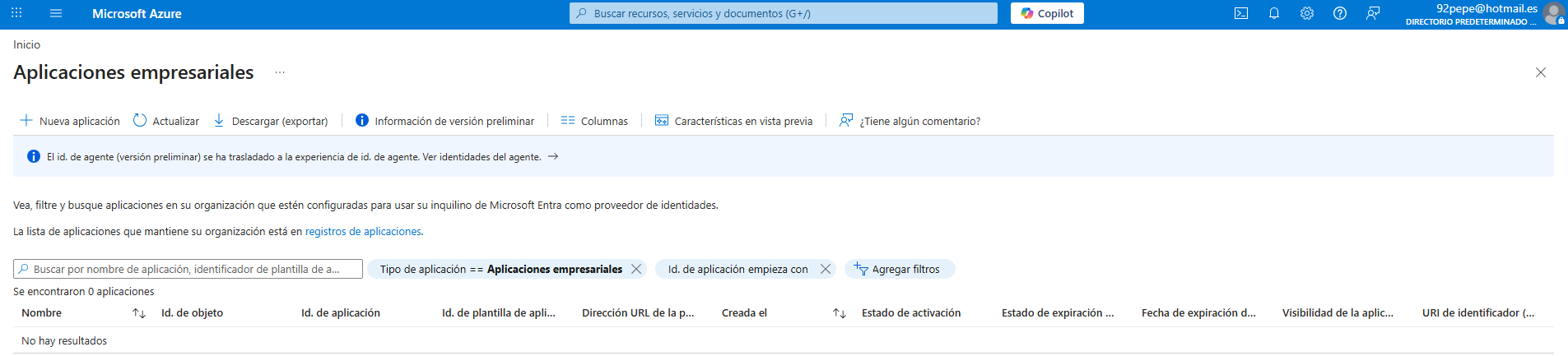Click No hay resultados text
Viewport: 1568px width, 356px height.
click(64, 340)
